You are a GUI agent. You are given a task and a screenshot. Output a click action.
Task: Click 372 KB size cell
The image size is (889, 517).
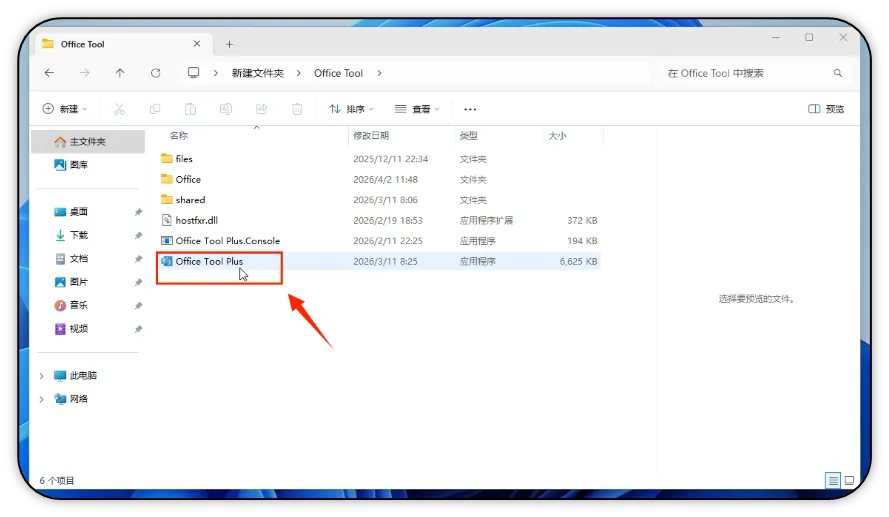[x=582, y=221]
